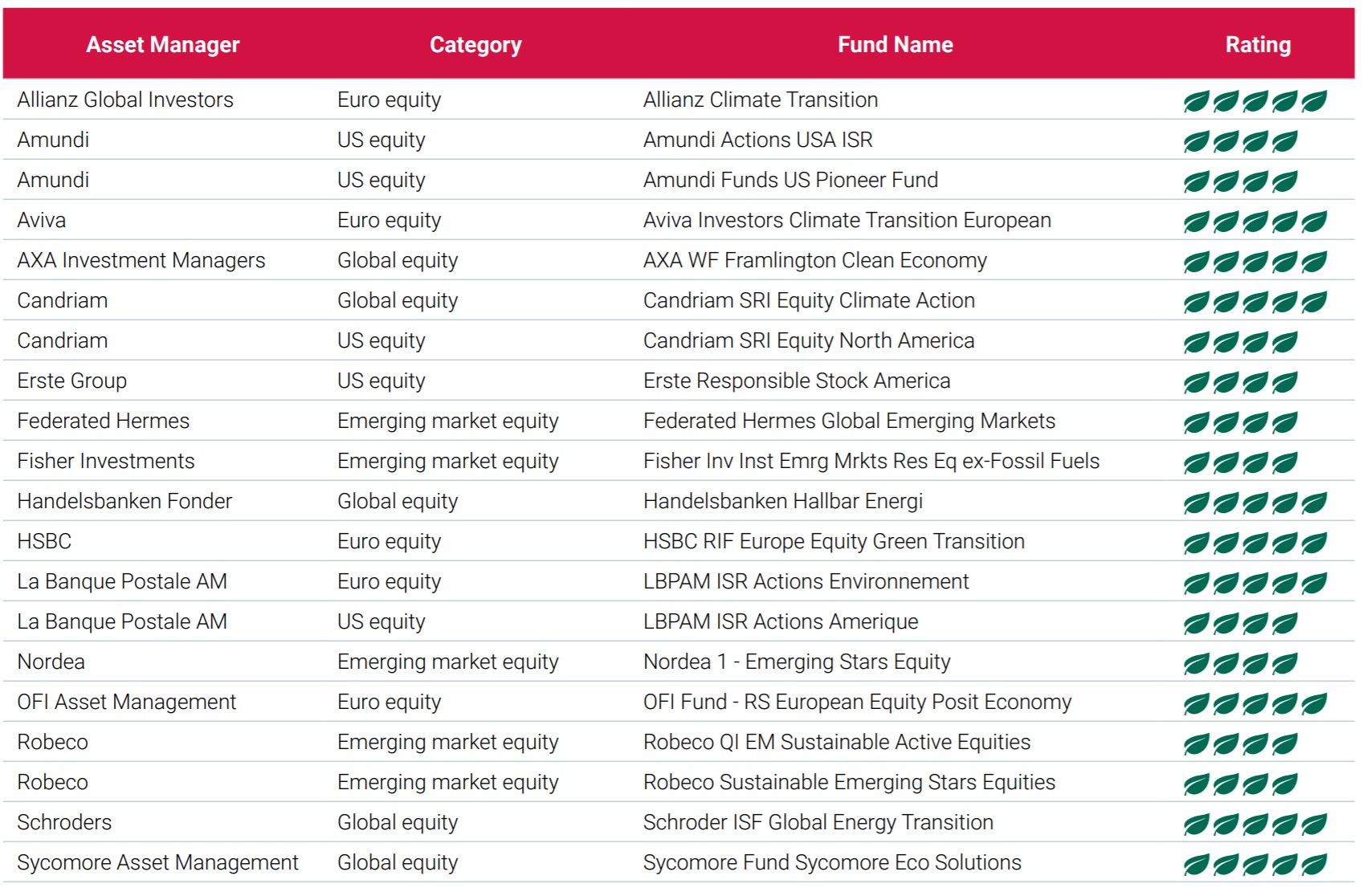Select the AXA WF Framlington Clean Economy fund
This screenshot has width=1367, height=896.
point(814,260)
